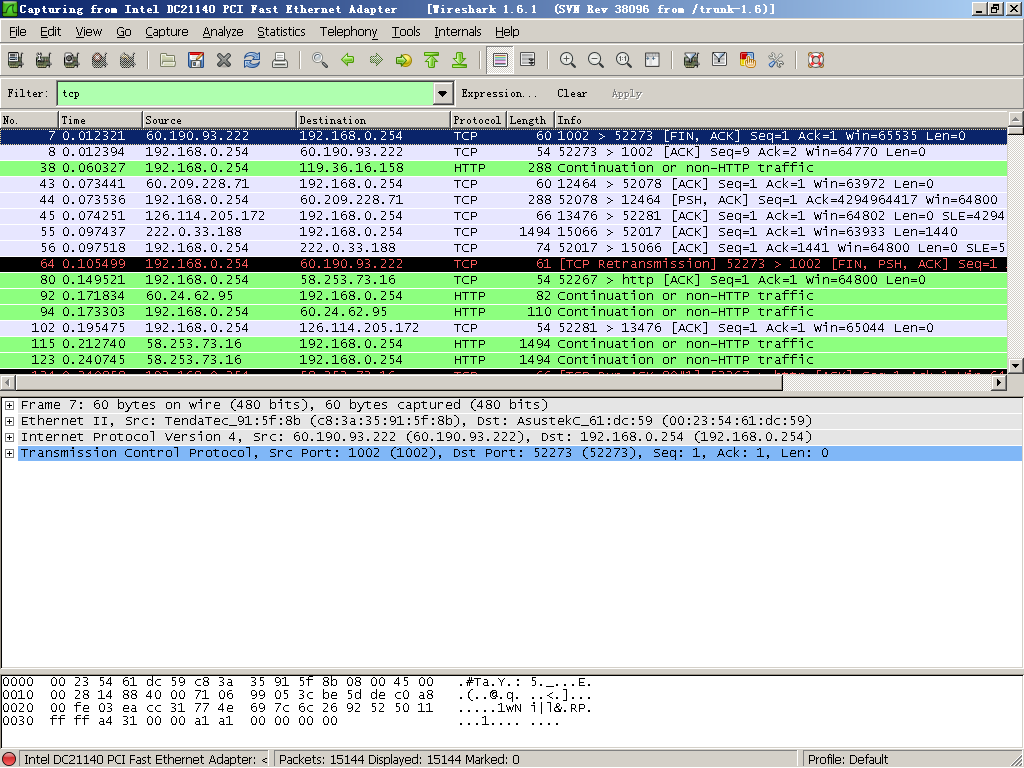Viewport: 1024px width, 768px height.
Task: Open the Telephony menu
Action: 348,31
